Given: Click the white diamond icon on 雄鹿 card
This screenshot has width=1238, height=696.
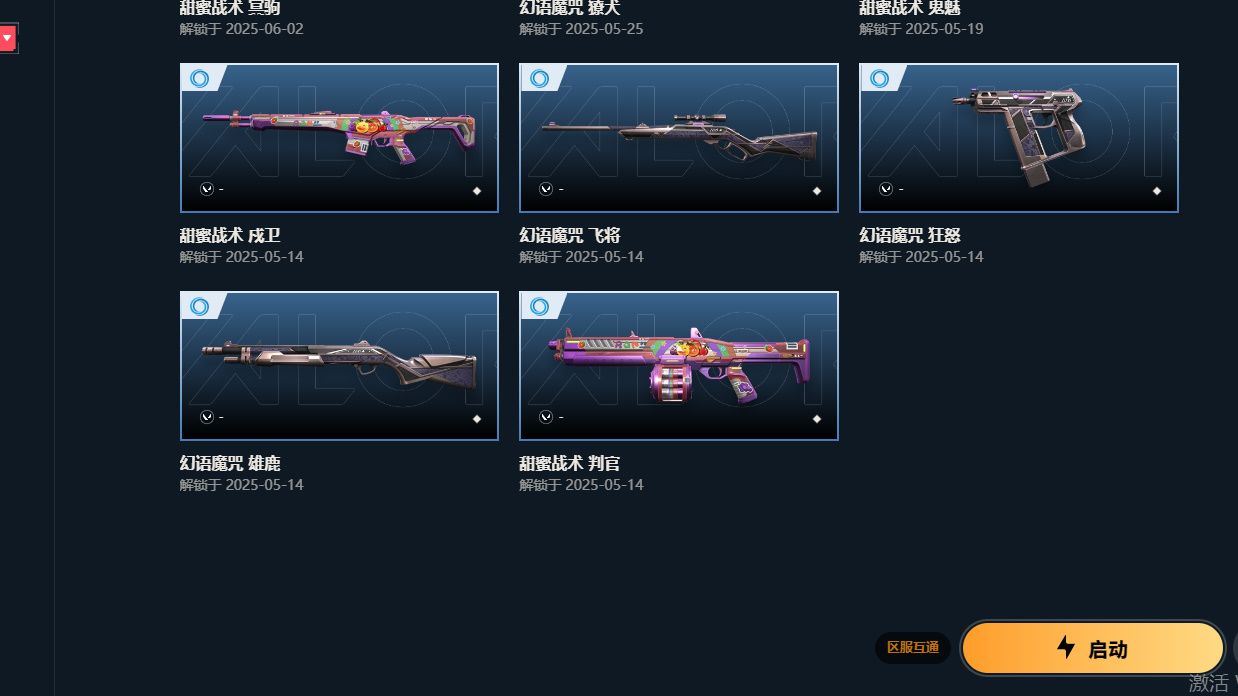Looking at the screenshot, I should tap(477, 419).
